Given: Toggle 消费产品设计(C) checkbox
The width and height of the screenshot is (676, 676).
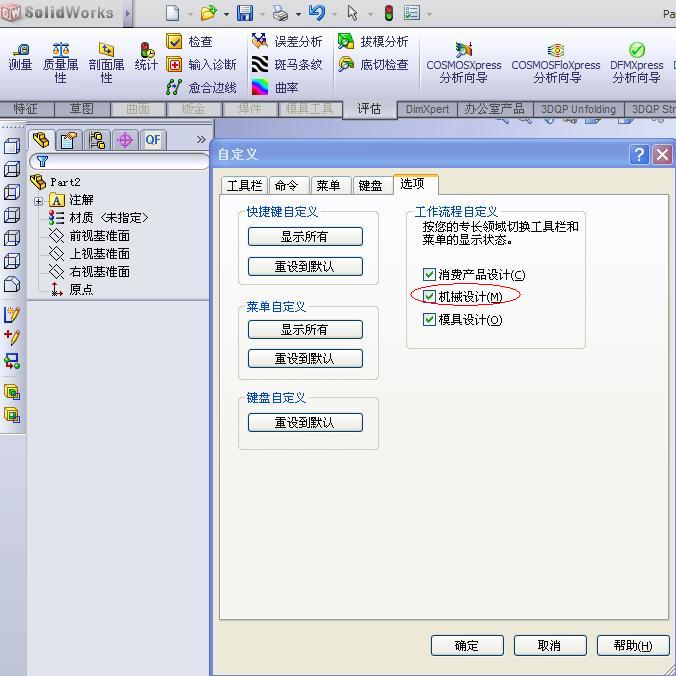Looking at the screenshot, I should [x=429, y=274].
